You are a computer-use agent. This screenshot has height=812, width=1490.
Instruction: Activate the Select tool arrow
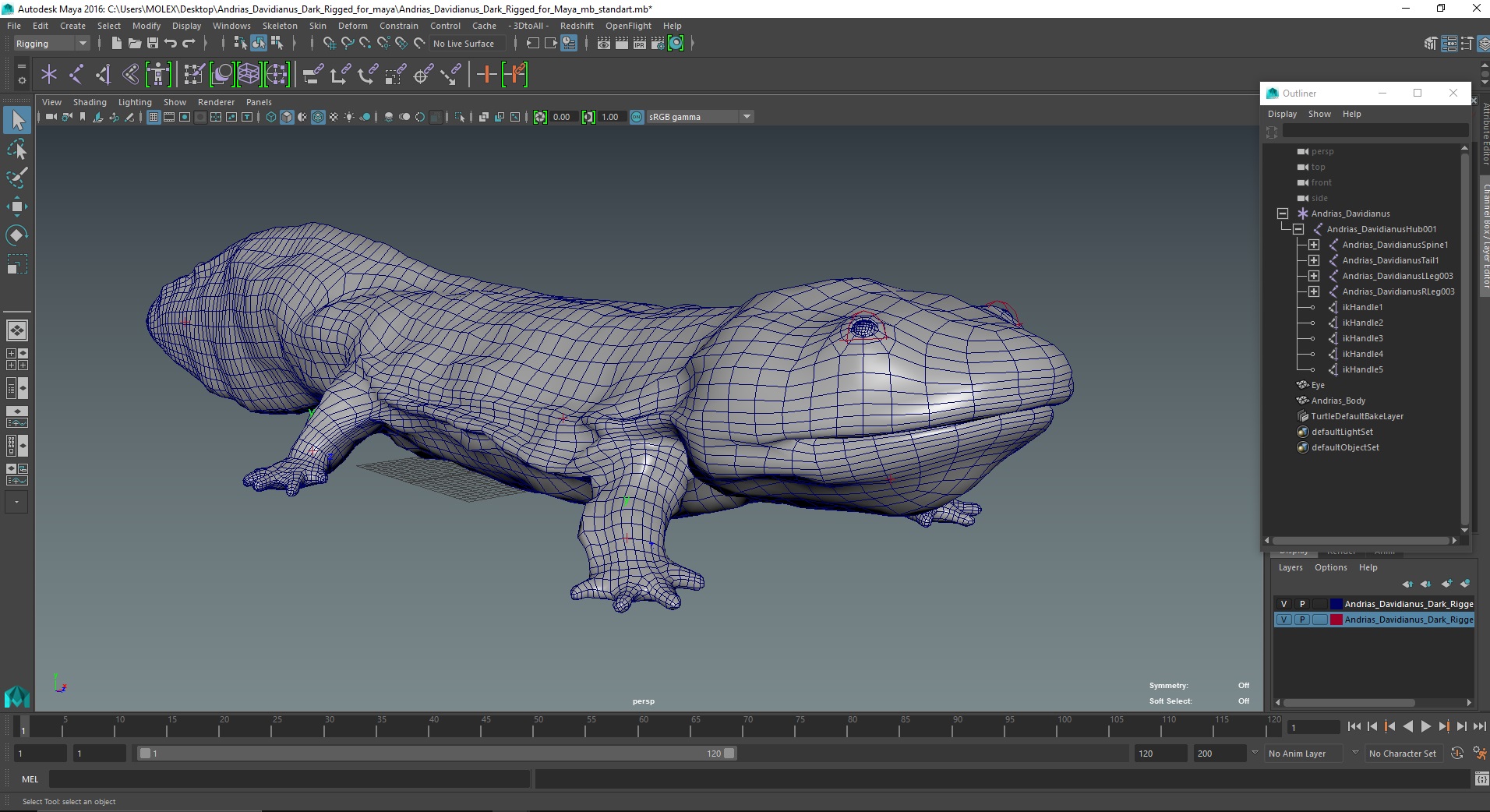[x=17, y=120]
